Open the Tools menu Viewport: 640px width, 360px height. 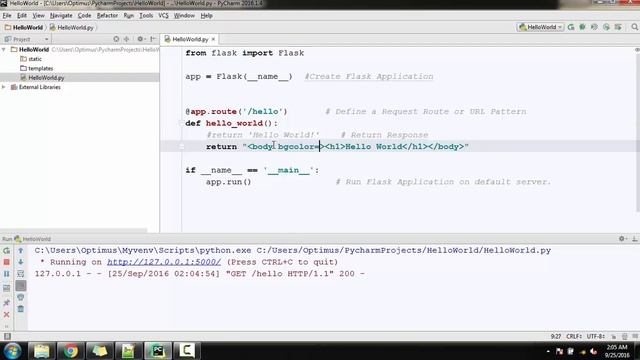pos(146,16)
